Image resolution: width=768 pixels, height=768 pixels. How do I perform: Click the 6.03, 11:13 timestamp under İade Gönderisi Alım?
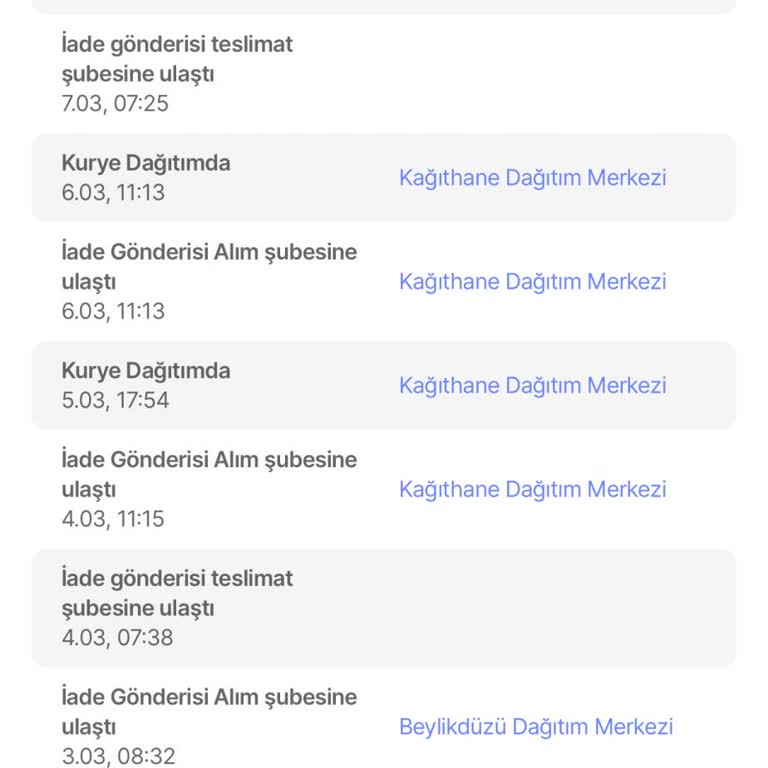[113, 312]
